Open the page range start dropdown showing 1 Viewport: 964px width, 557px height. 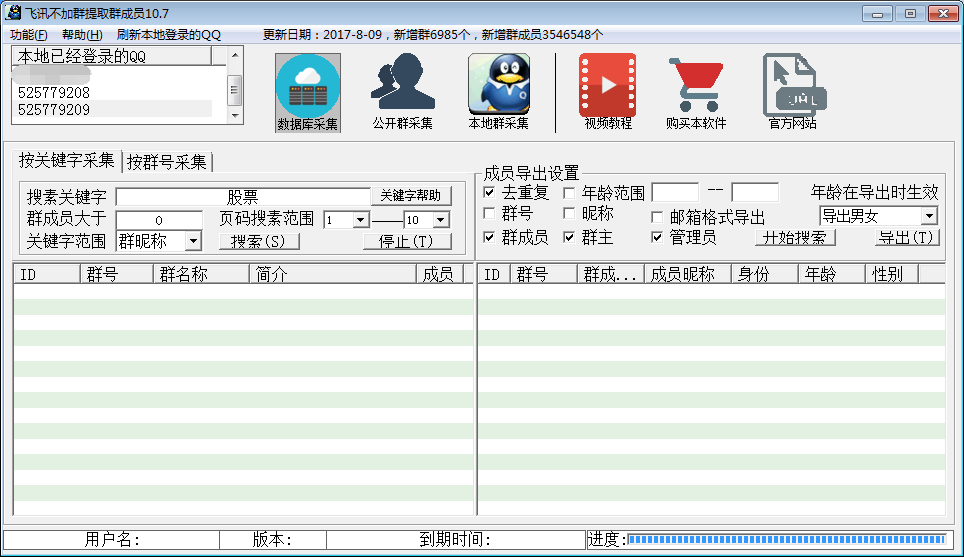pyautogui.click(x=361, y=219)
